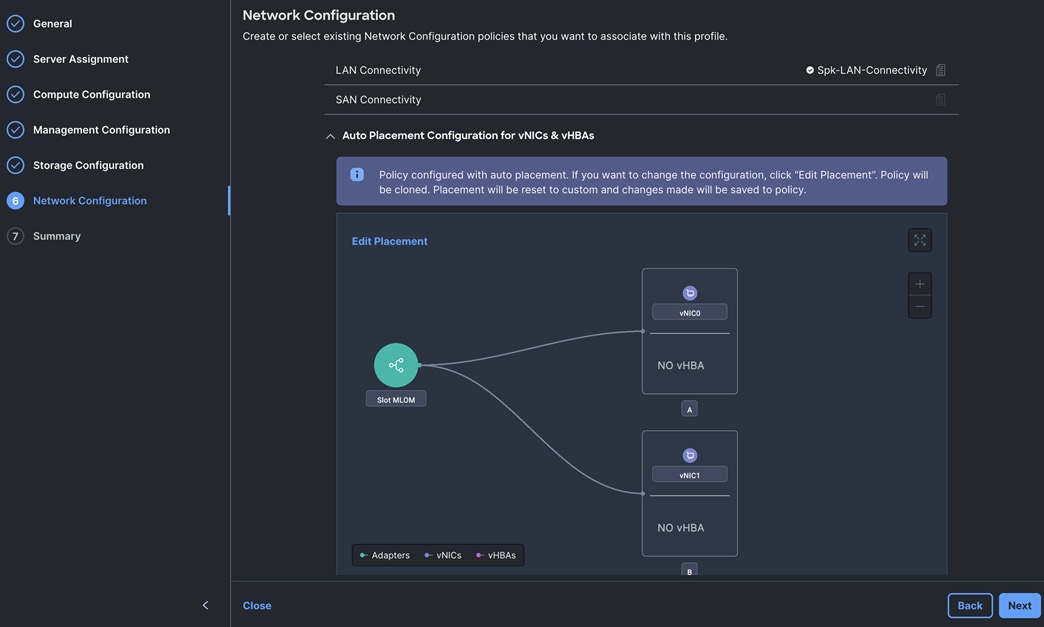Open the Server Assignment step

(81, 59)
